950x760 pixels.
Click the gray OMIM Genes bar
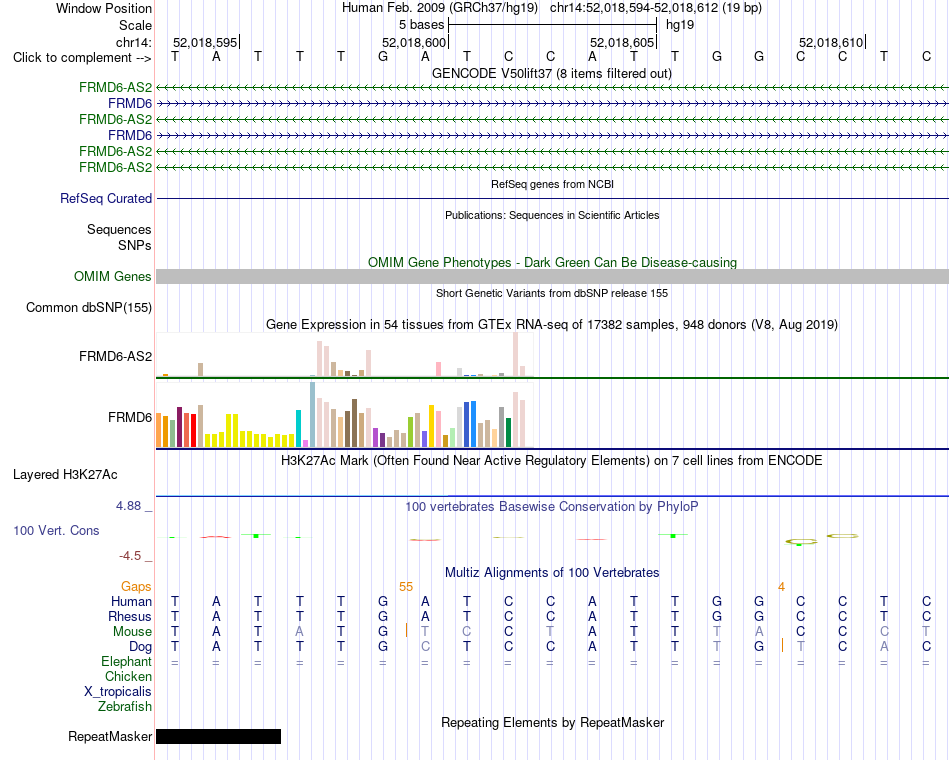click(552, 276)
